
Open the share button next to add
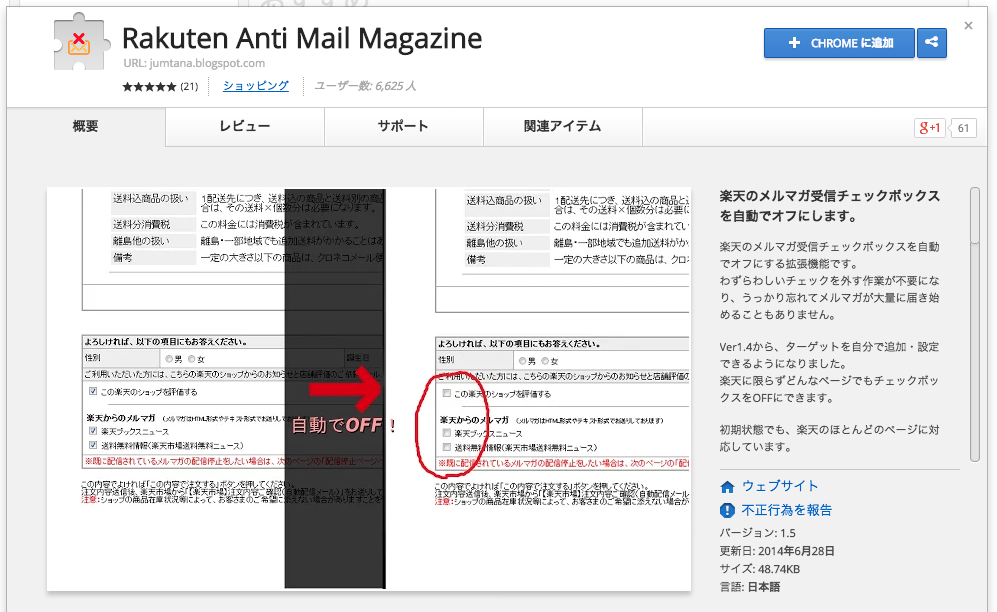click(932, 43)
